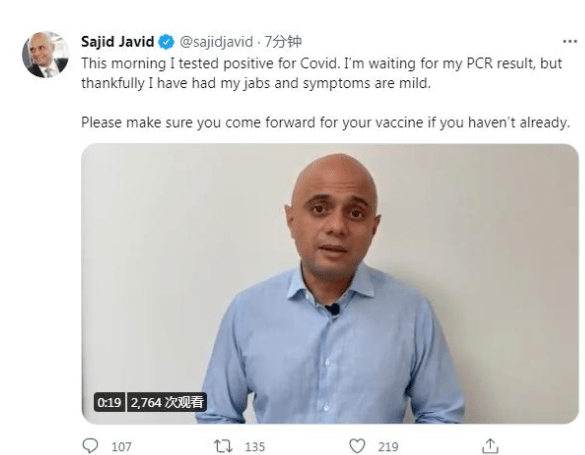Click the 0:19 video duration badge
Image resolution: width=585 pixels, height=455 pixels.
109,402
